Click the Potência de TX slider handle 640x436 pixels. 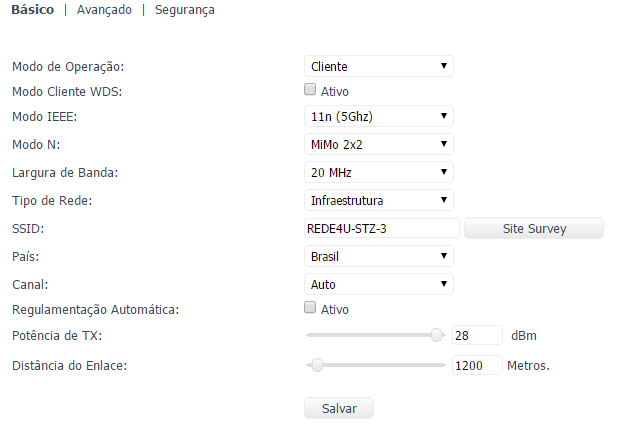coord(437,335)
